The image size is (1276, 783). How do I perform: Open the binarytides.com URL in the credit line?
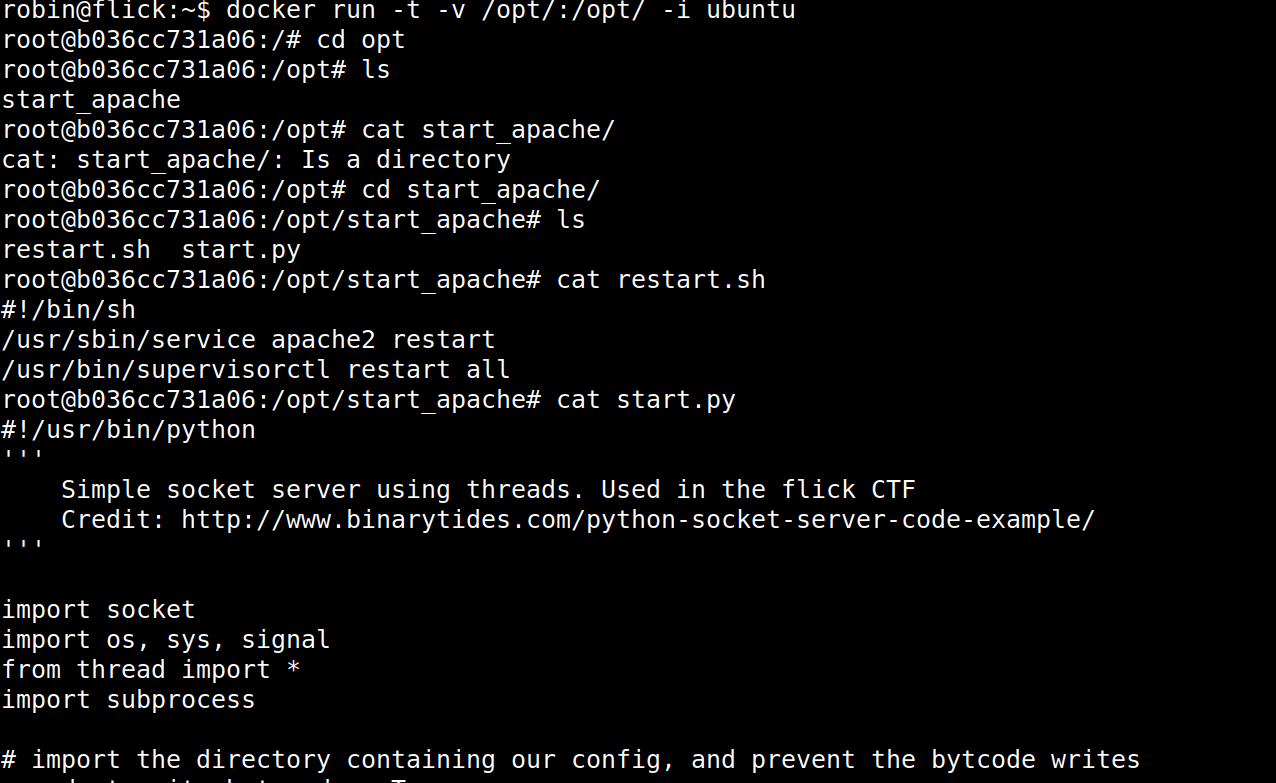638,520
